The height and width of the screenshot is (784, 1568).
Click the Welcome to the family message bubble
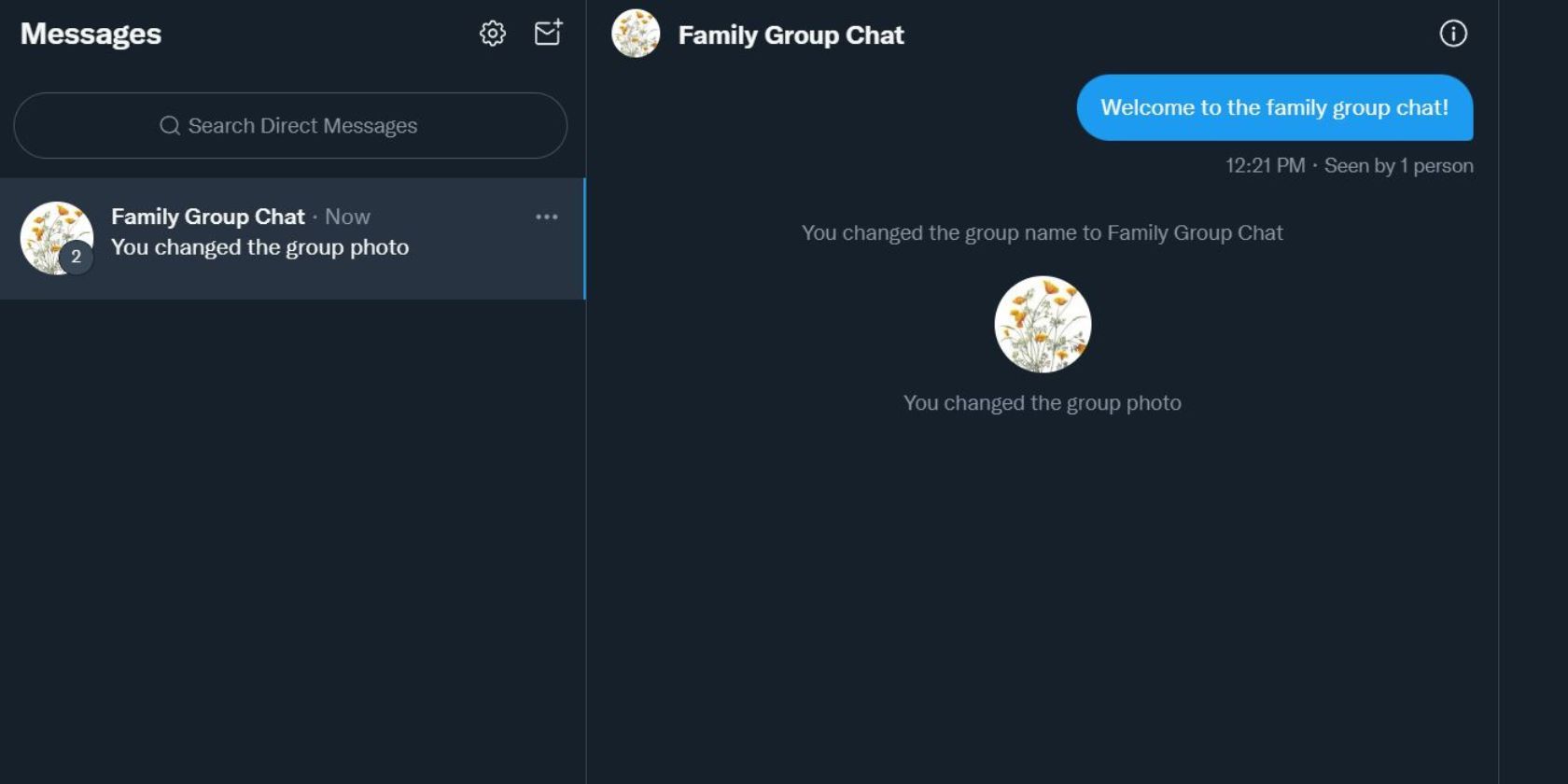tap(1274, 107)
